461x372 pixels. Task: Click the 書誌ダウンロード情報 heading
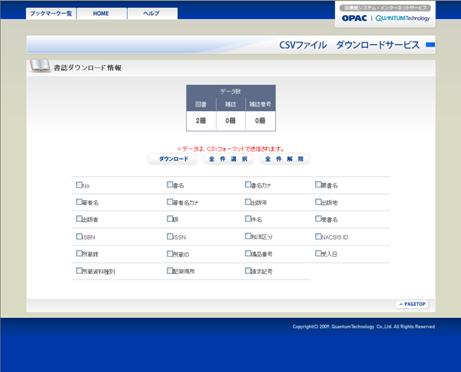click(88, 68)
